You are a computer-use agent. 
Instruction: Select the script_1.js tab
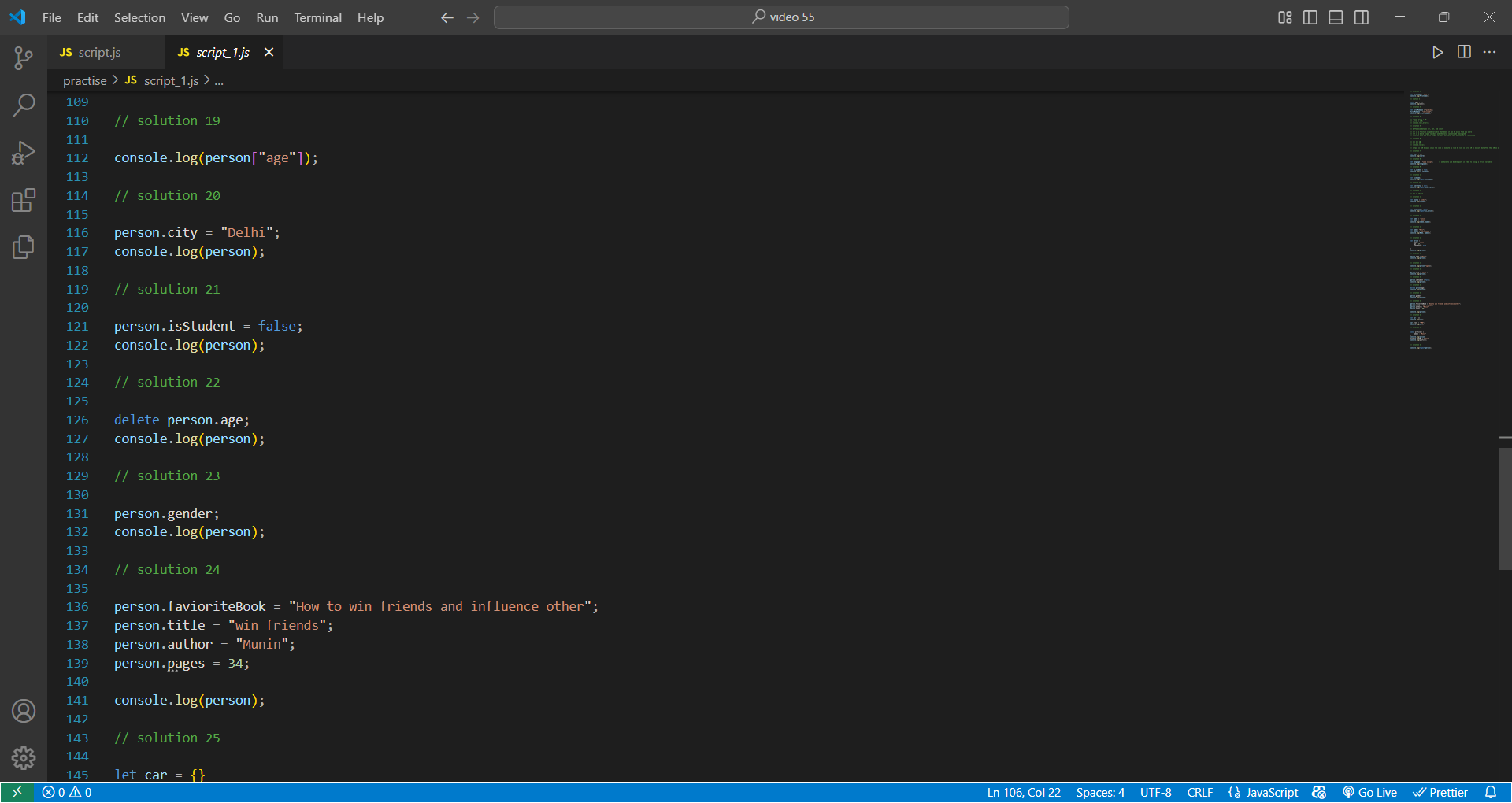tap(223, 52)
